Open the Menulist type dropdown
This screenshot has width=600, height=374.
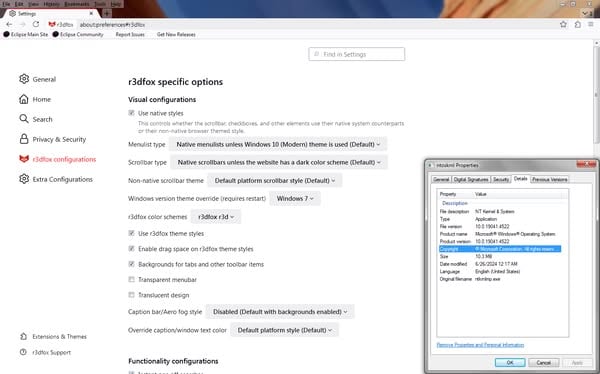[x=278, y=144]
